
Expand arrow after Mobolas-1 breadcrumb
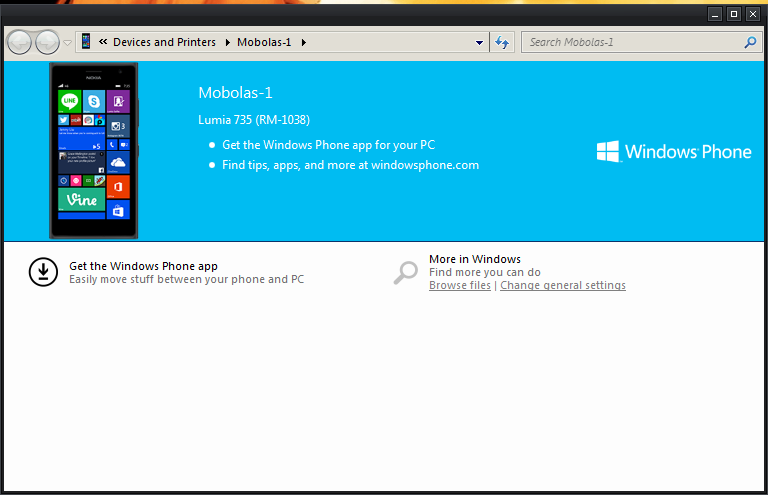pyautogui.click(x=304, y=43)
